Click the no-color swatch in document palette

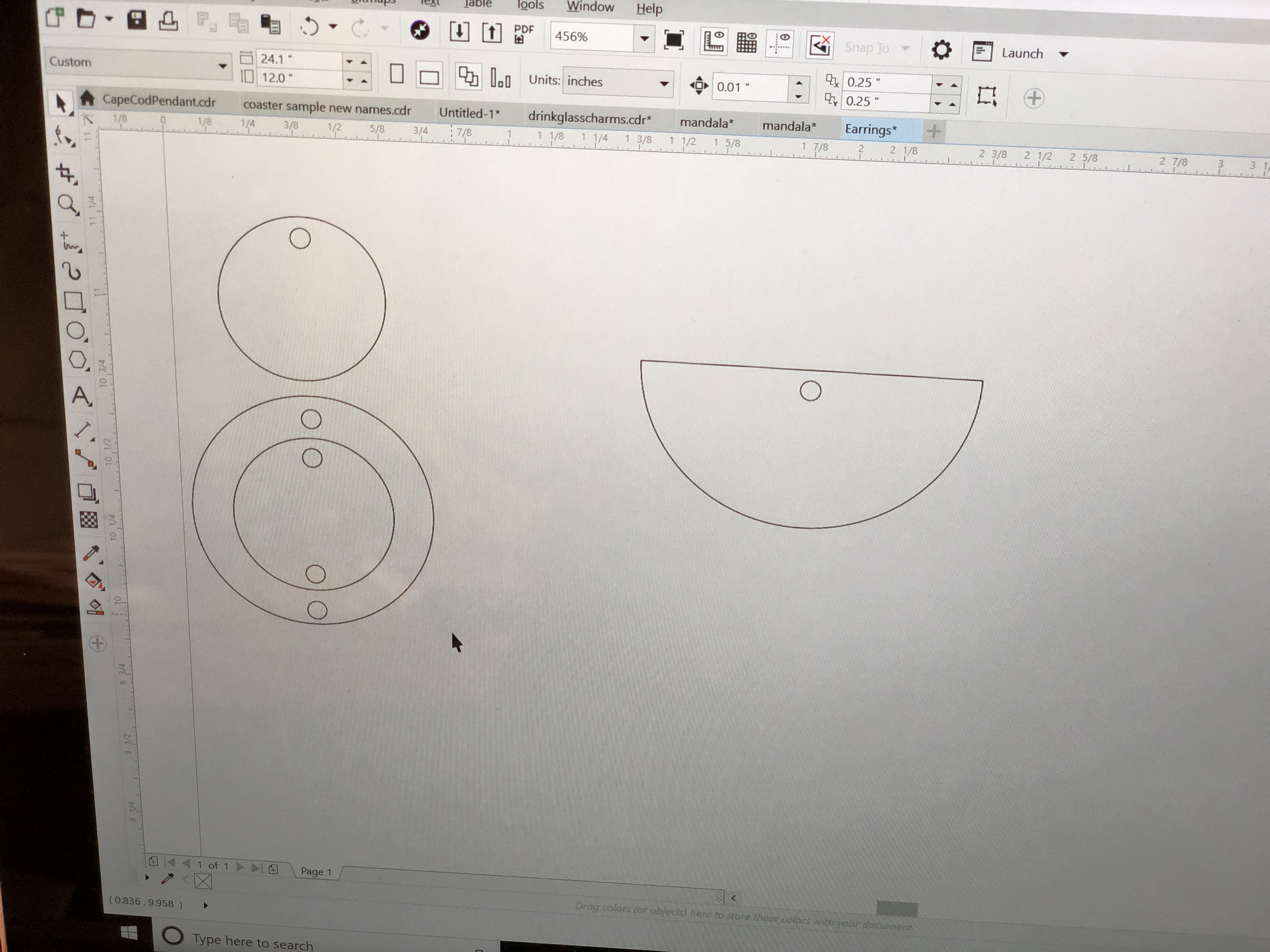coord(203,881)
